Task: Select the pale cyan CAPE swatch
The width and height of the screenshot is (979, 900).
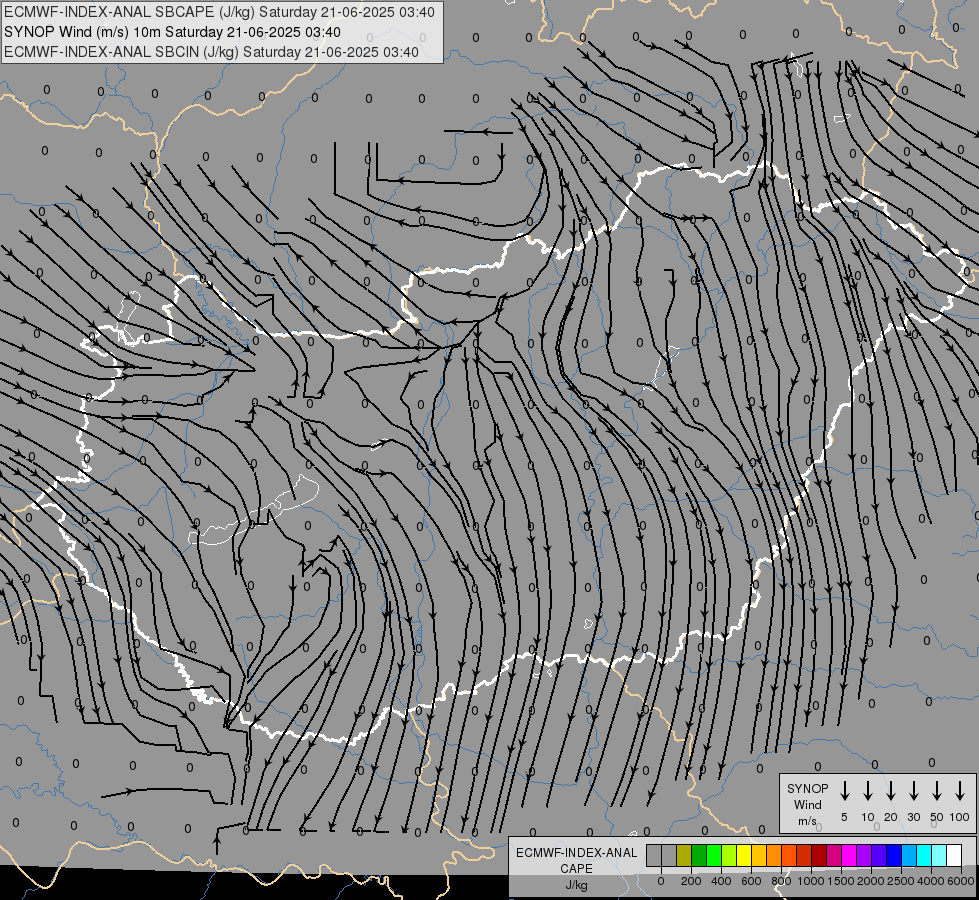Action: [x=938, y=855]
